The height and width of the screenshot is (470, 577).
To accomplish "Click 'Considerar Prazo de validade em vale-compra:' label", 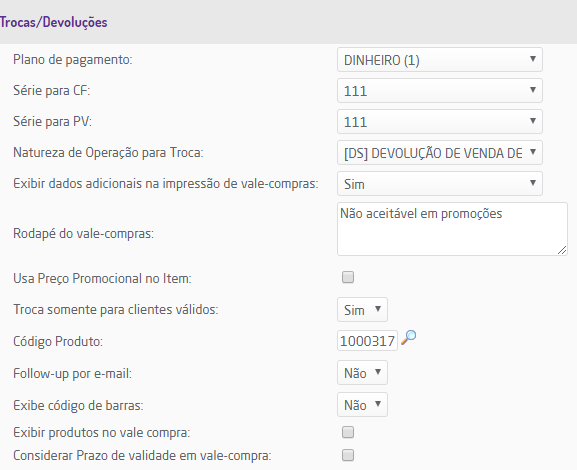I will [142, 456].
